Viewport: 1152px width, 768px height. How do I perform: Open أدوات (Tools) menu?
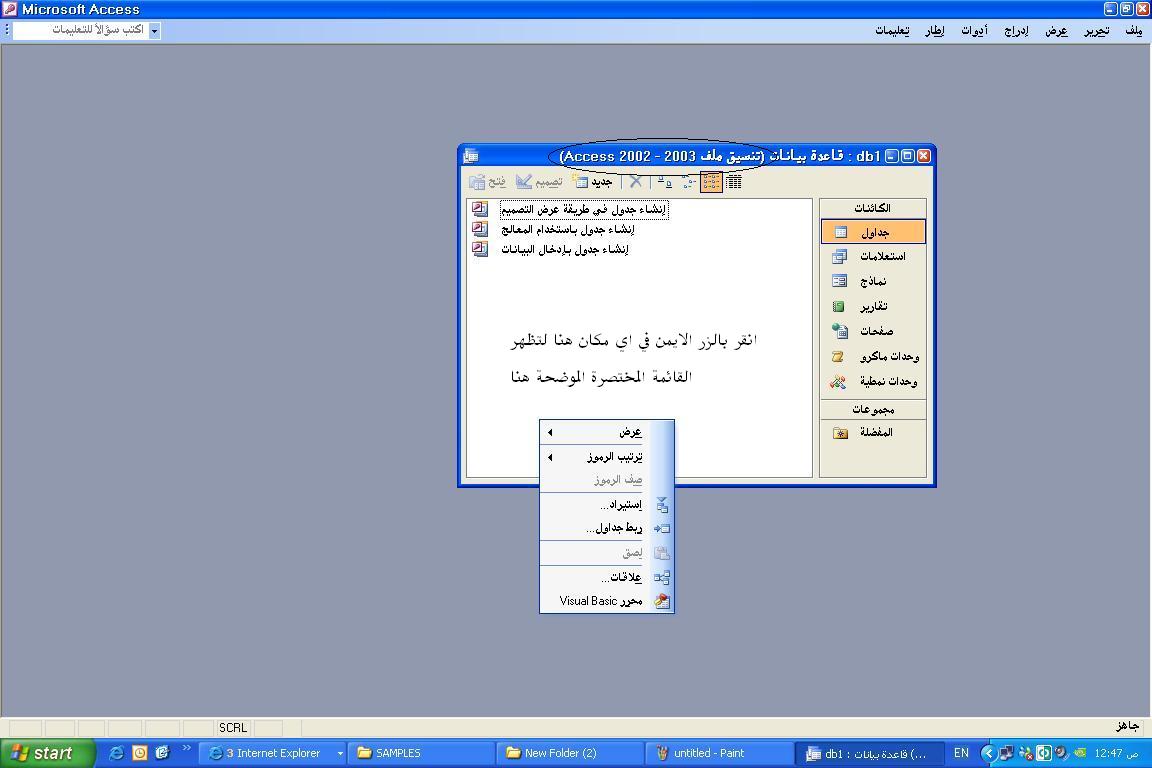tap(974, 31)
